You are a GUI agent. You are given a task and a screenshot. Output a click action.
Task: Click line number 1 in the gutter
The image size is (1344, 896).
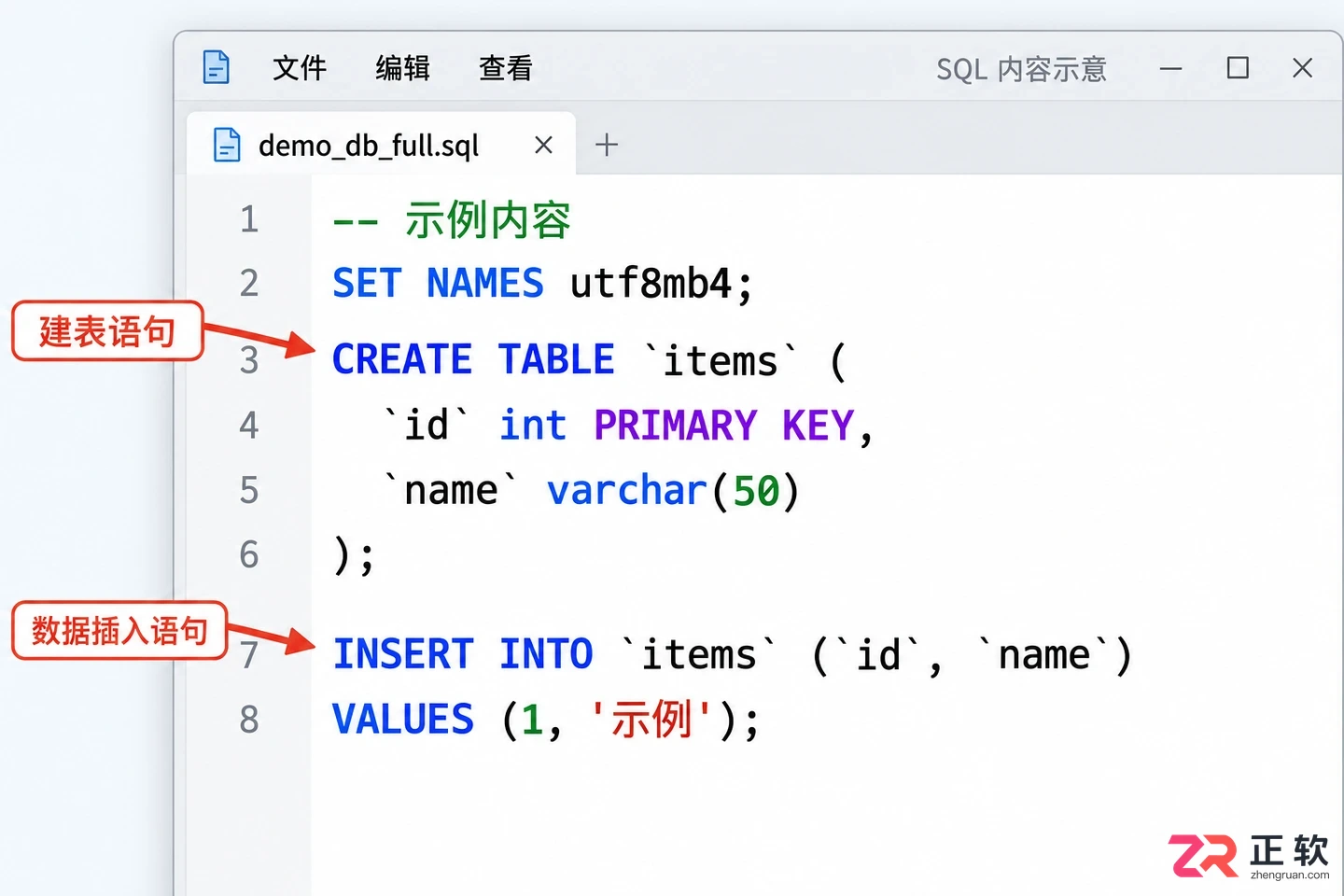248,219
